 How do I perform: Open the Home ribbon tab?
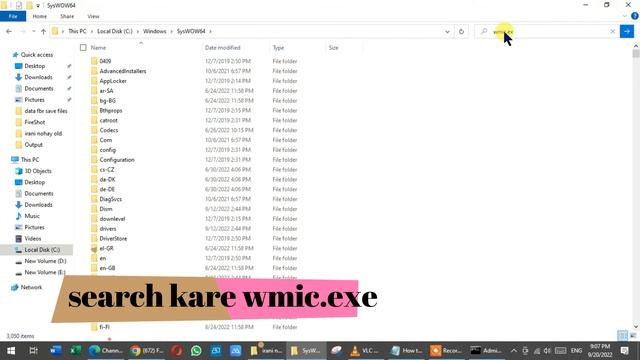point(40,16)
